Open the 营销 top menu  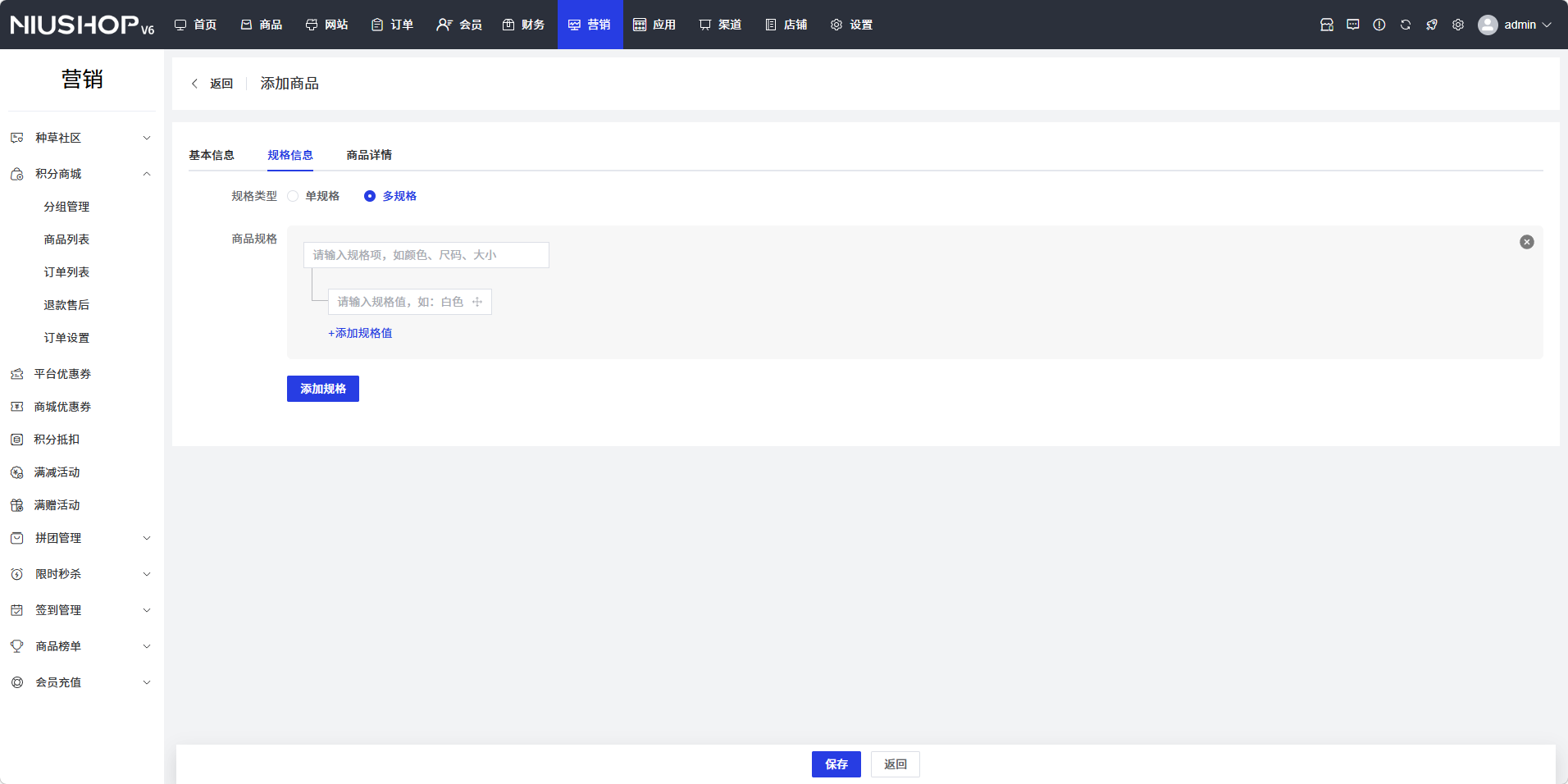coord(590,25)
